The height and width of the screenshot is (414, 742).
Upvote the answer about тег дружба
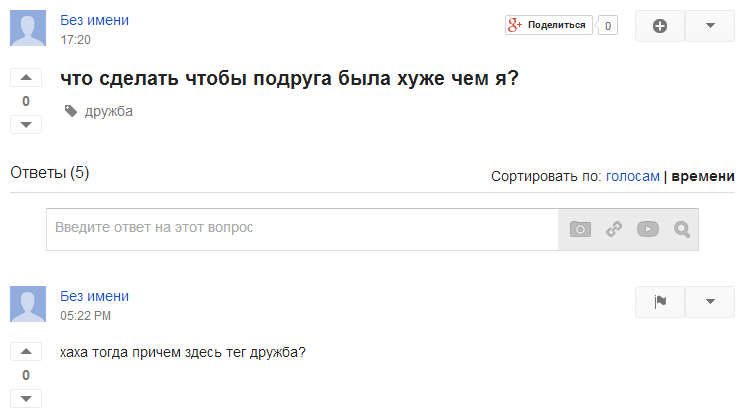click(x=26, y=352)
